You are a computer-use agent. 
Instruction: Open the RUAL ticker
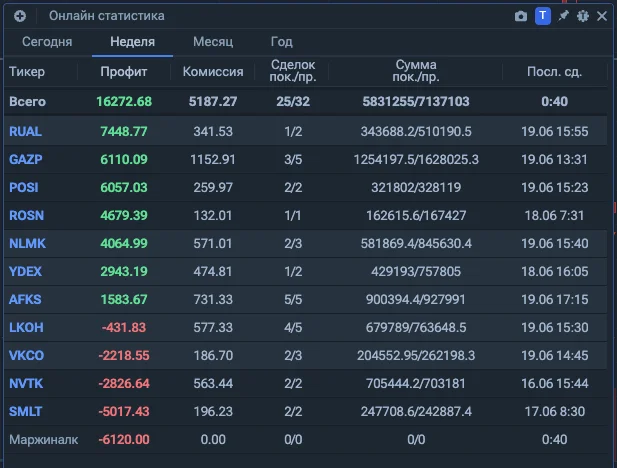click(x=25, y=131)
